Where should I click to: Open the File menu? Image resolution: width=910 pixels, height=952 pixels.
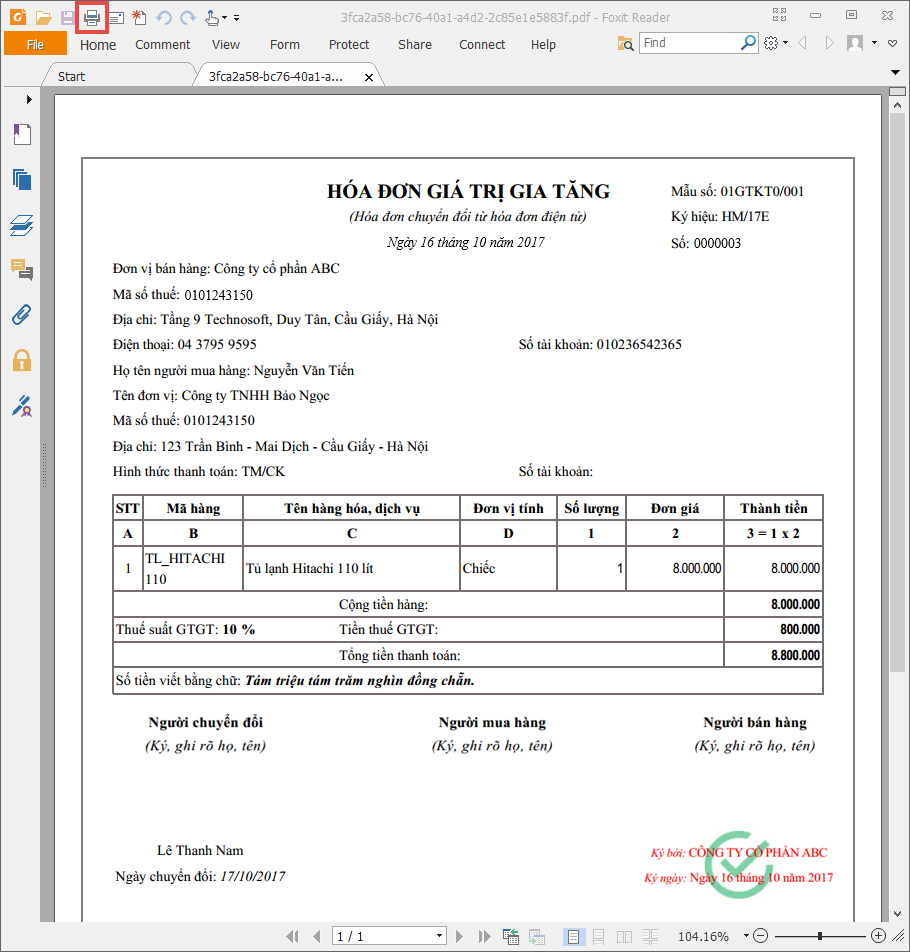(x=35, y=44)
